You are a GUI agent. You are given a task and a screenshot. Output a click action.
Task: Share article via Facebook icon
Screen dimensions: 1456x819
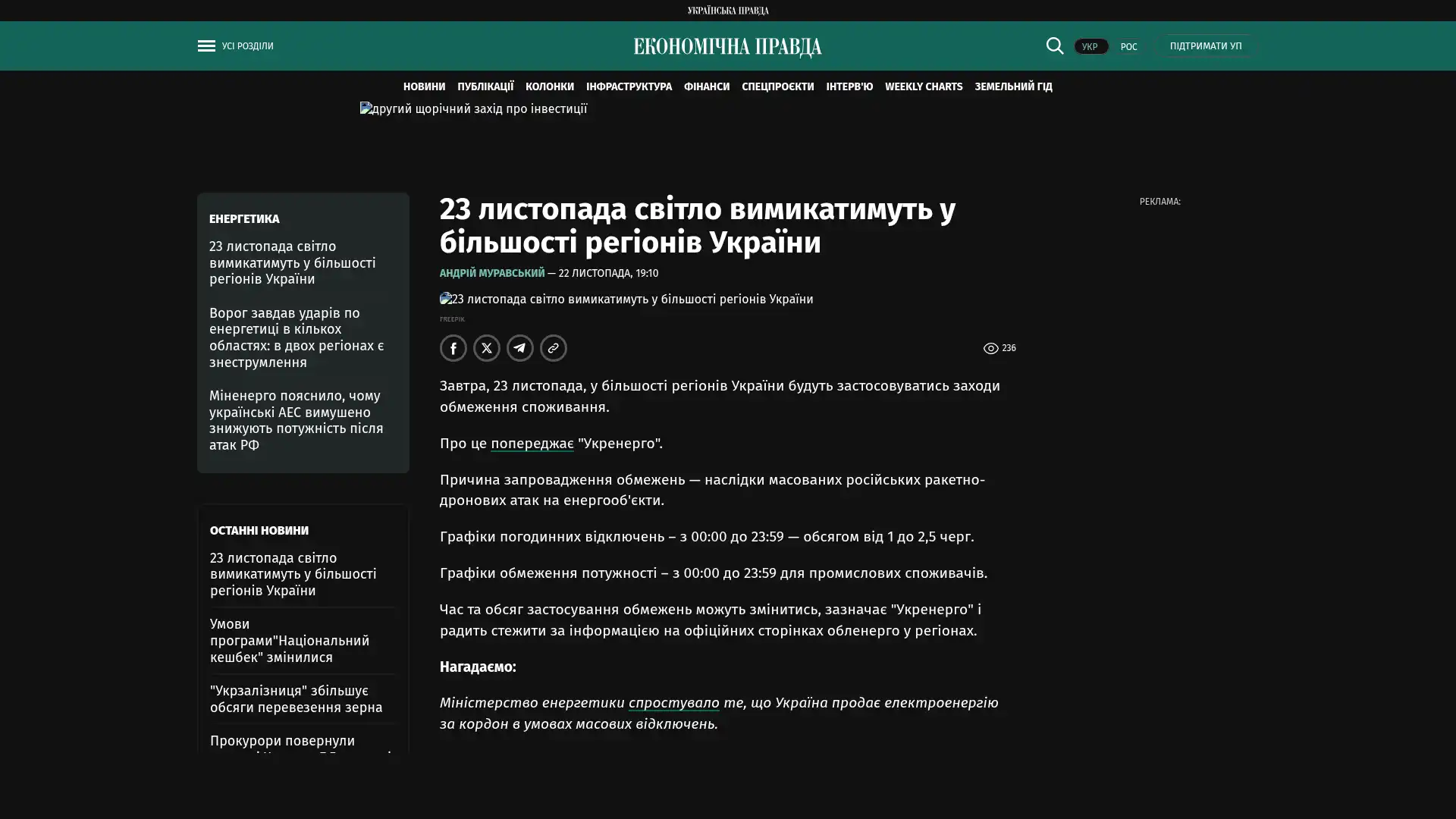(x=453, y=348)
